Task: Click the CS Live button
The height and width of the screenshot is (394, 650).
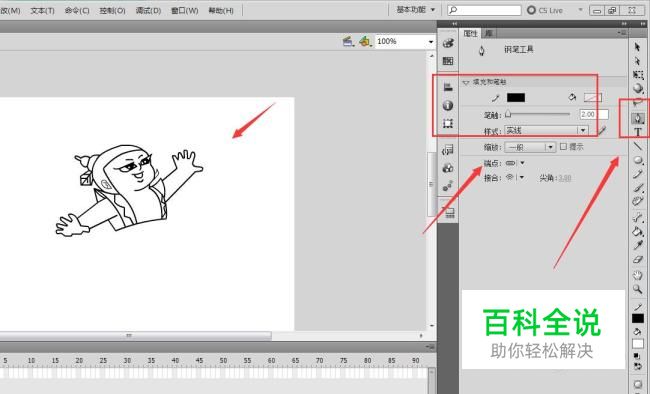Action: 545,10
